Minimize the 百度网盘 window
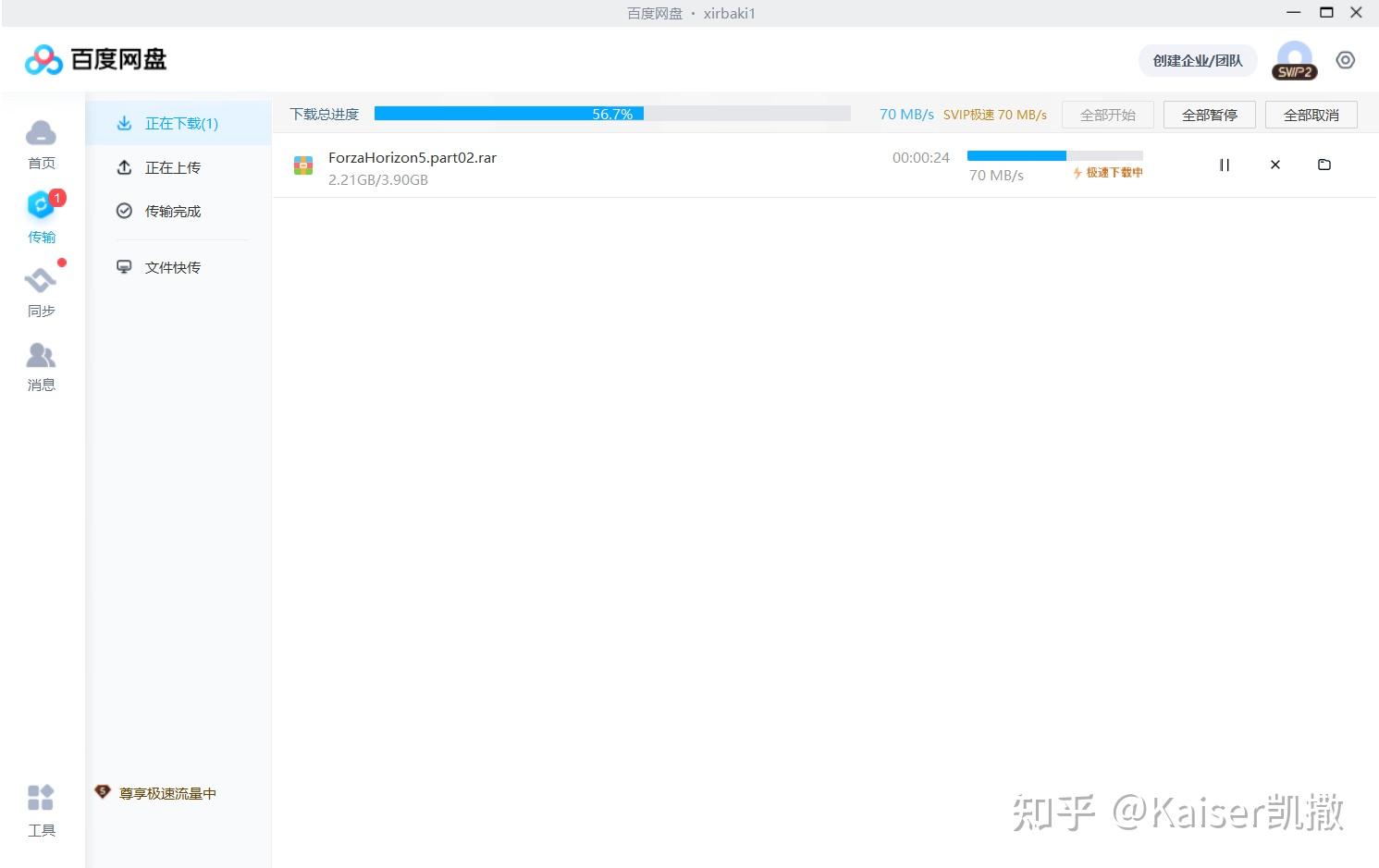The height and width of the screenshot is (868, 1379). pyautogui.click(x=1294, y=13)
